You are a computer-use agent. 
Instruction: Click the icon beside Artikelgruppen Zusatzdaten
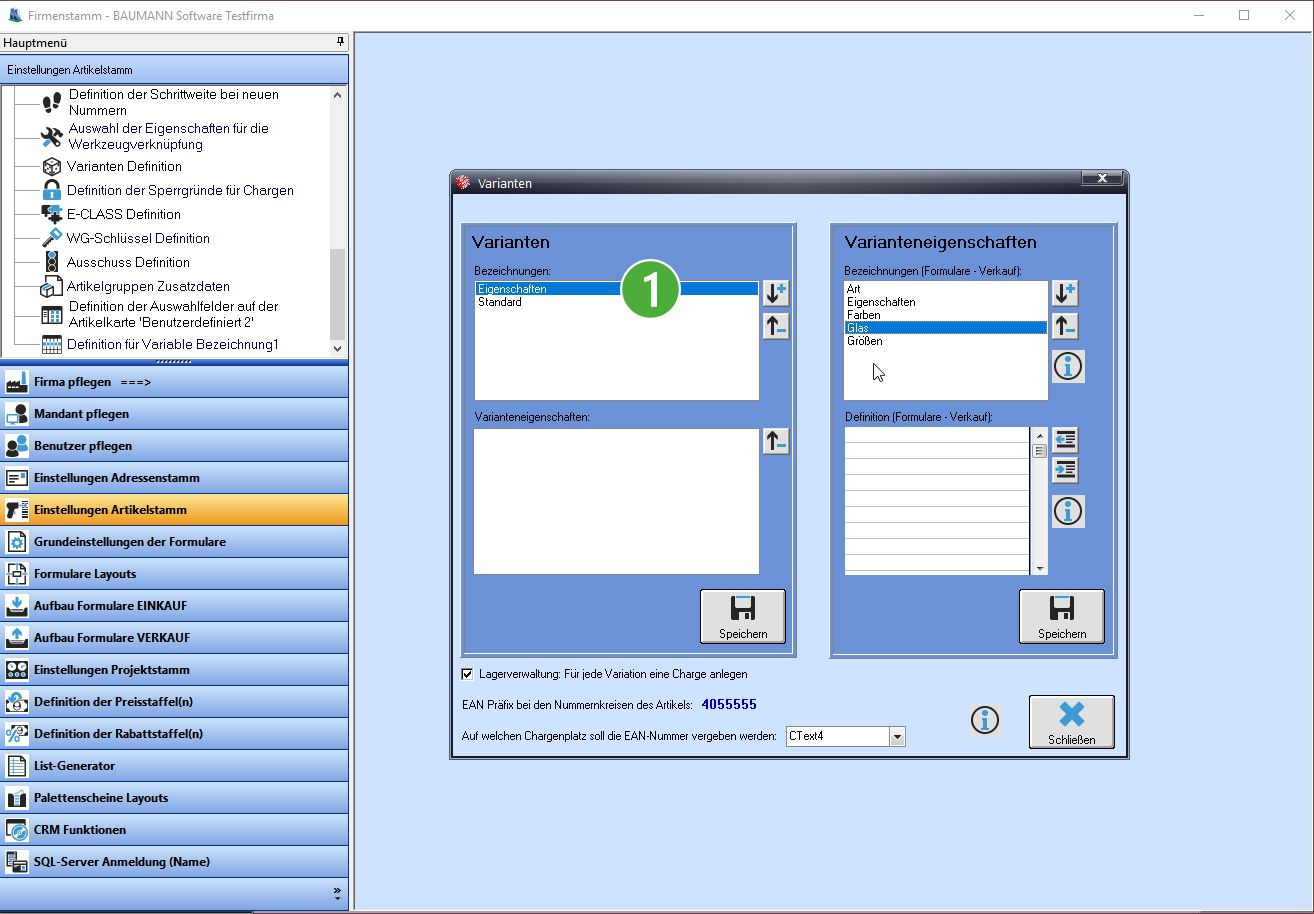point(51,287)
